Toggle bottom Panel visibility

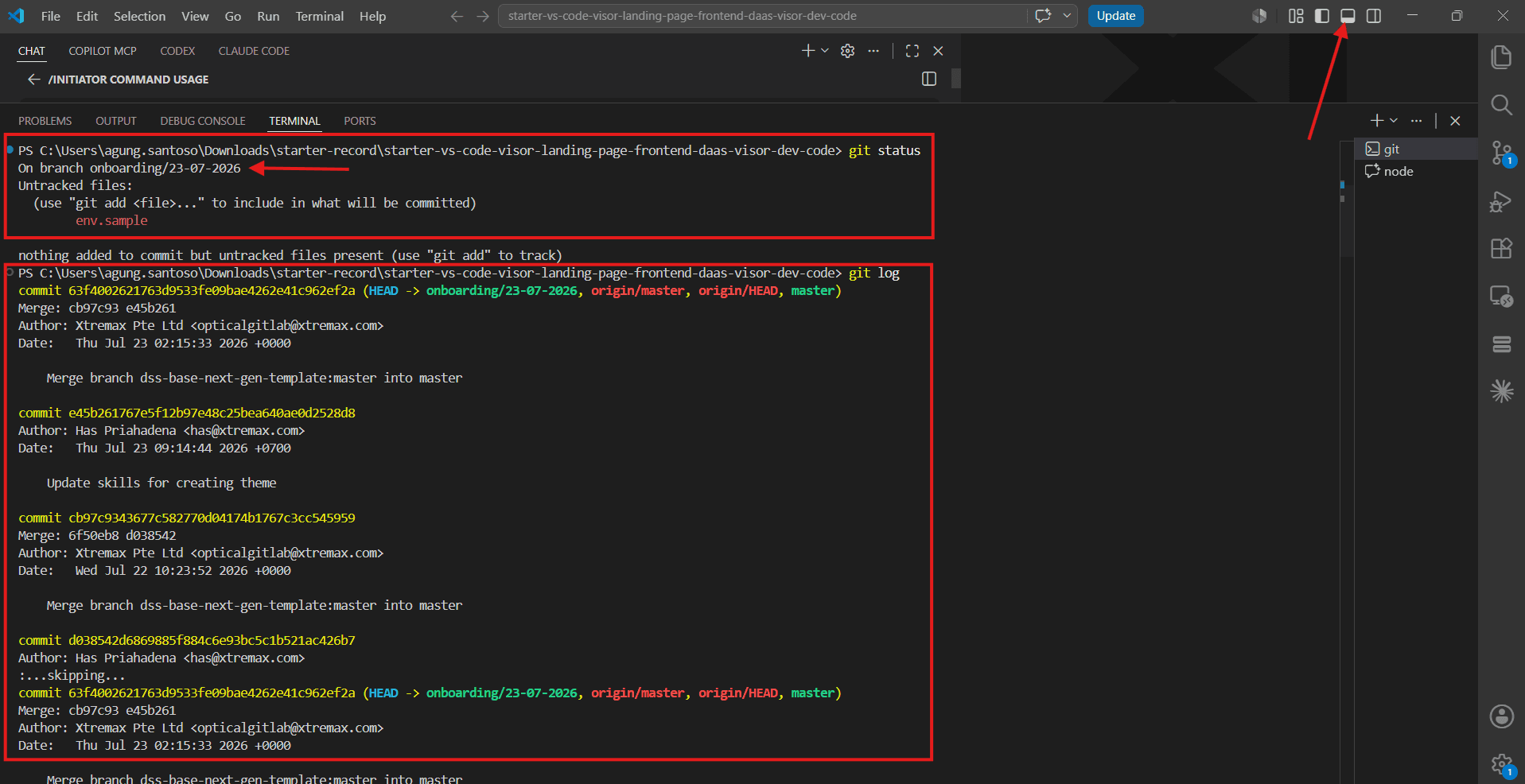[x=1348, y=16]
